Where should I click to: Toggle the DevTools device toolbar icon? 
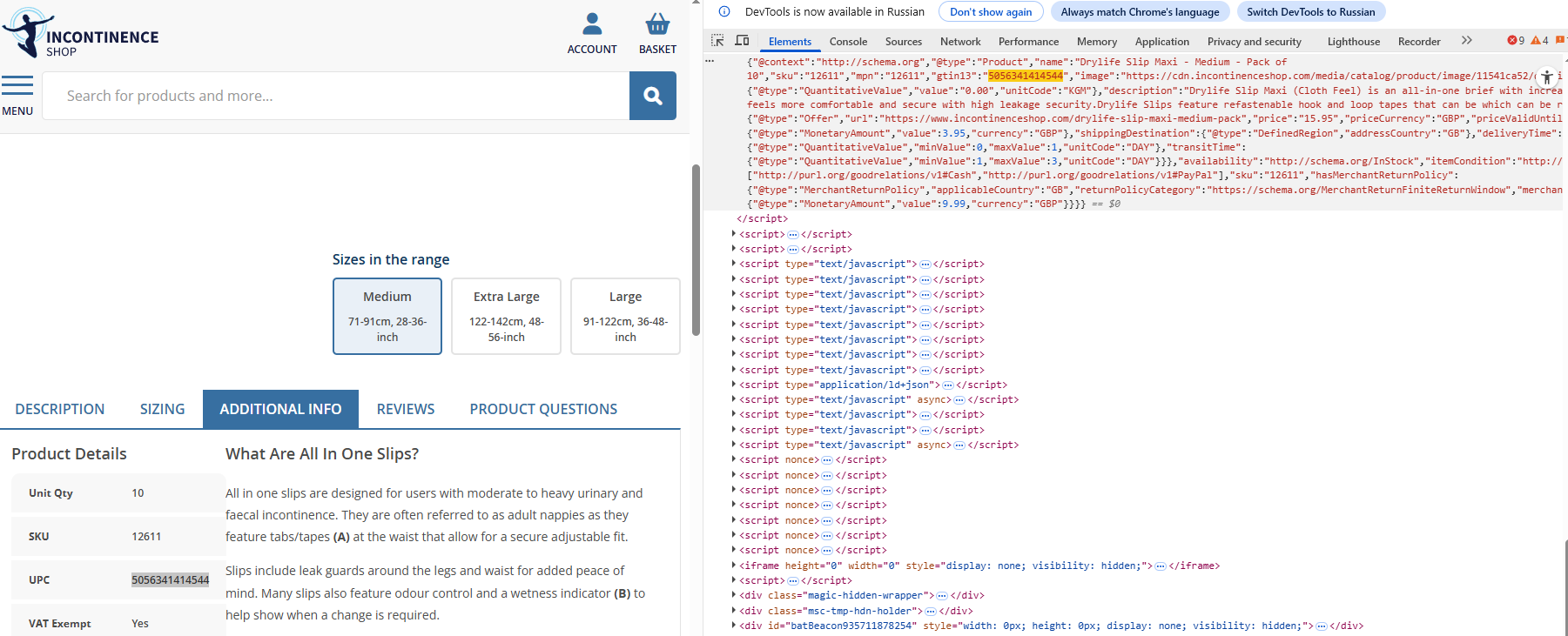pyautogui.click(x=742, y=41)
